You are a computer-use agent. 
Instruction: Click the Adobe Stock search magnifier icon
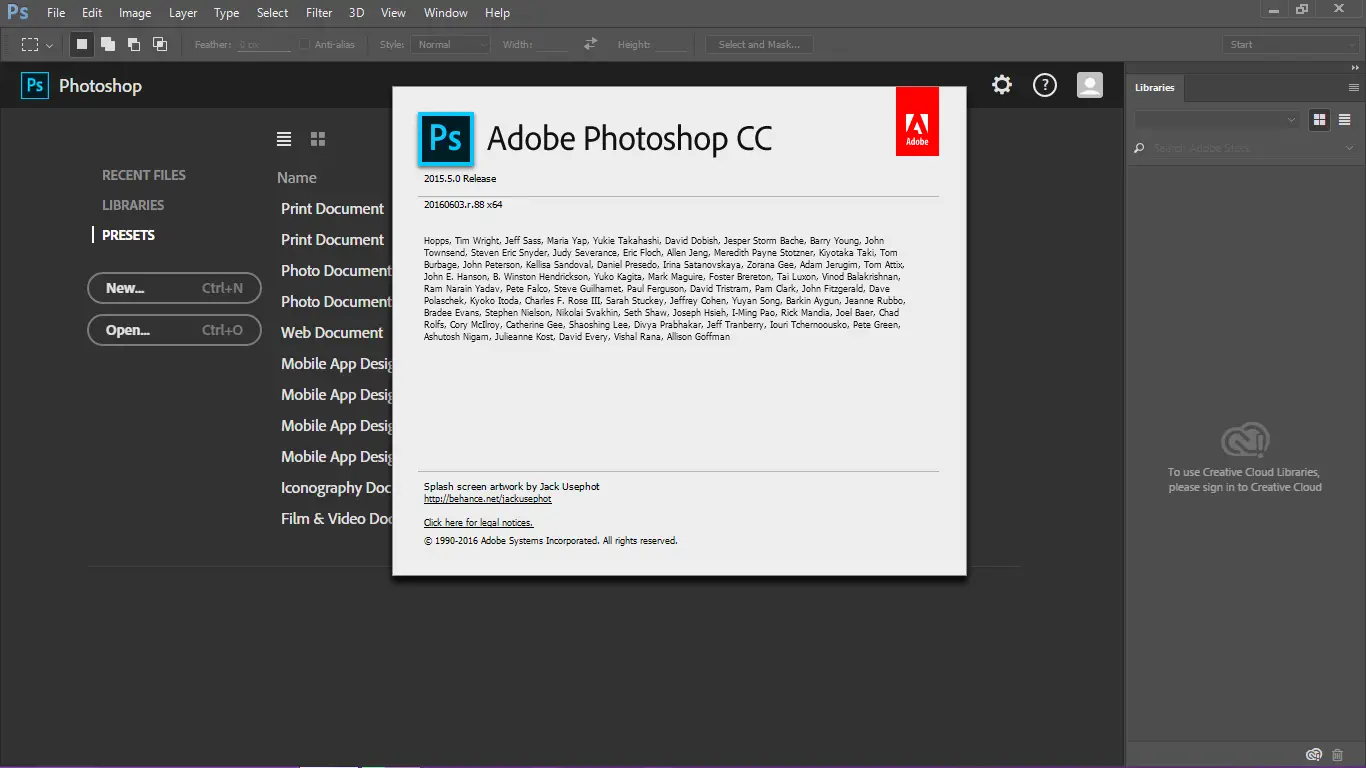coord(1139,148)
